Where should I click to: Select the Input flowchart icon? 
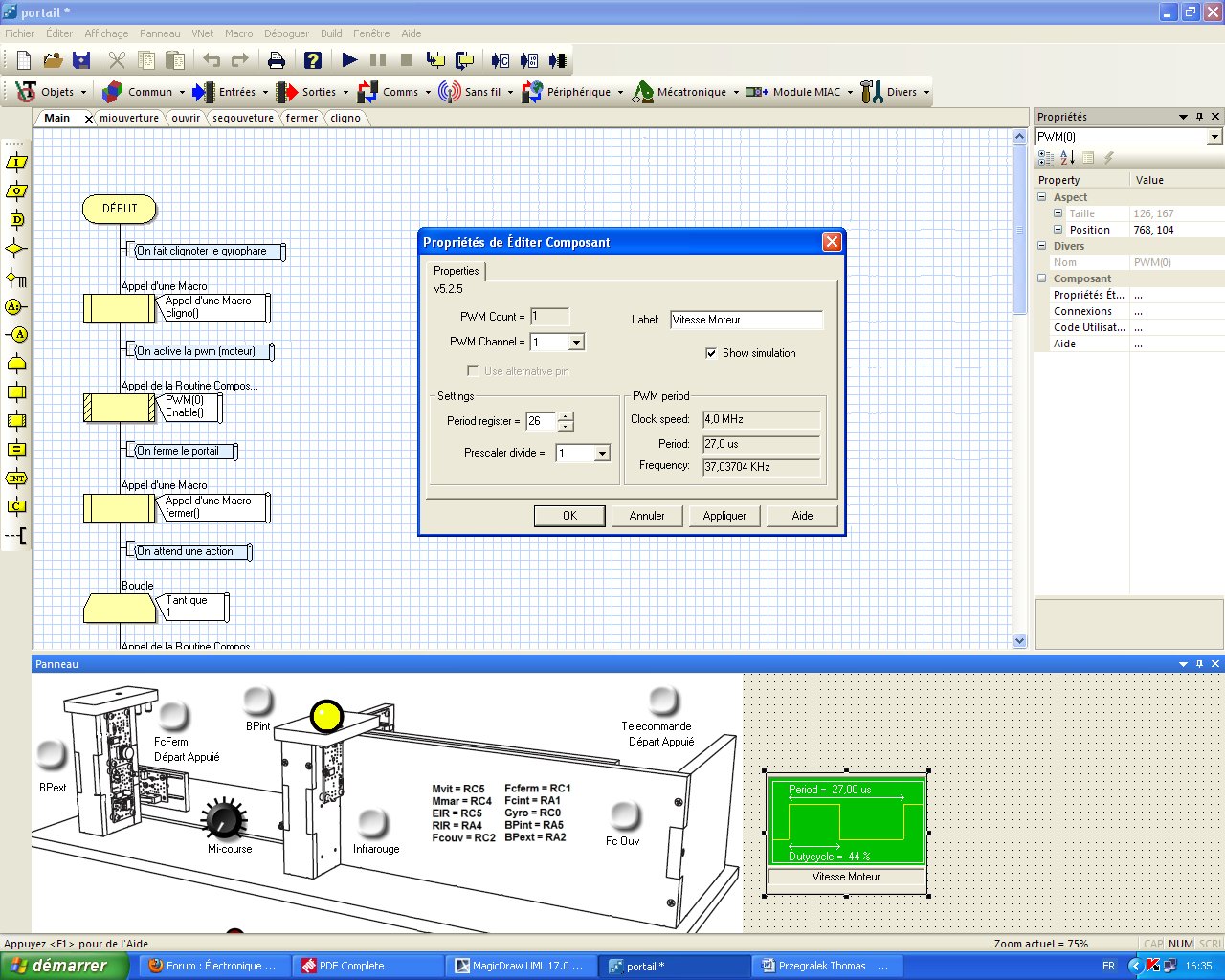[14, 163]
